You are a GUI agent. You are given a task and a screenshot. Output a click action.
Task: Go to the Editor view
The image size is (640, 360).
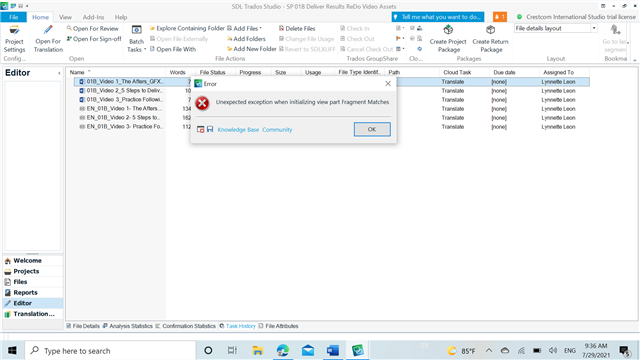click(33, 303)
